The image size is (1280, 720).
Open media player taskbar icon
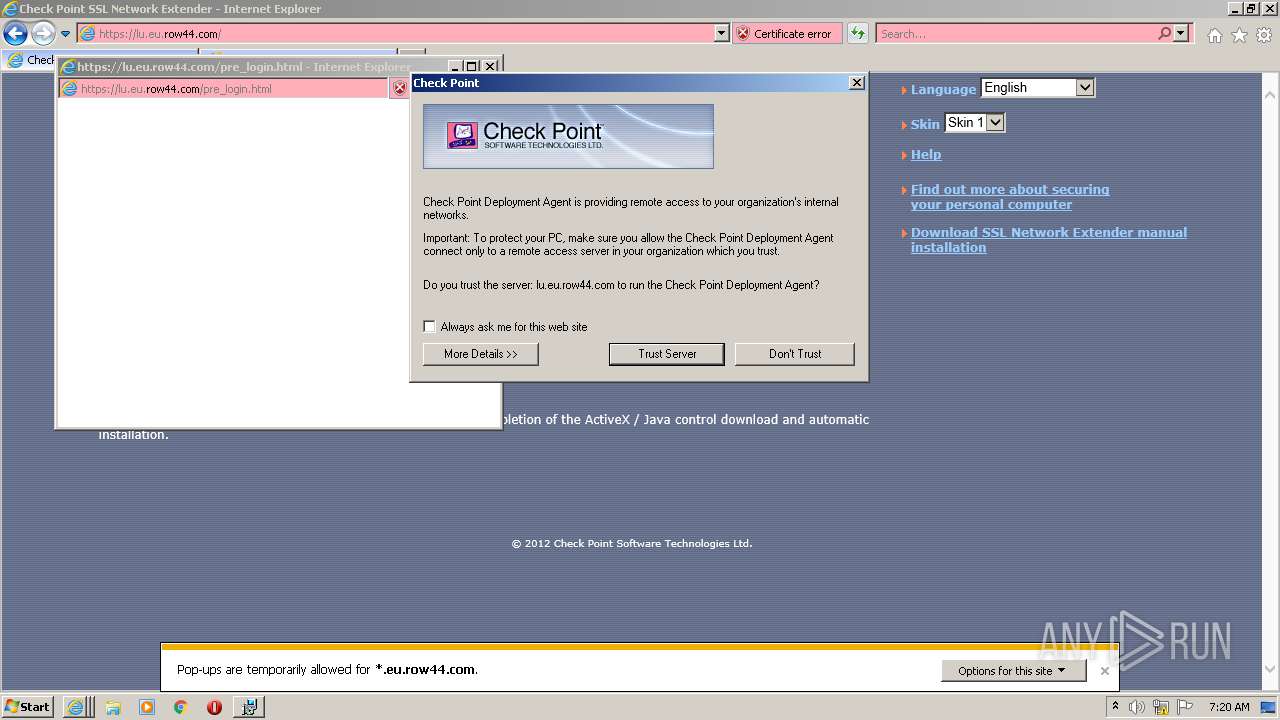pyautogui.click(x=147, y=707)
